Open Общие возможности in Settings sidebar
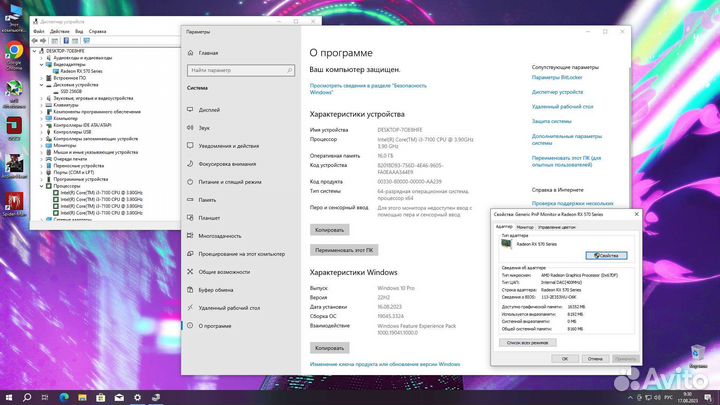The width and height of the screenshot is (720, 405). 224,272
